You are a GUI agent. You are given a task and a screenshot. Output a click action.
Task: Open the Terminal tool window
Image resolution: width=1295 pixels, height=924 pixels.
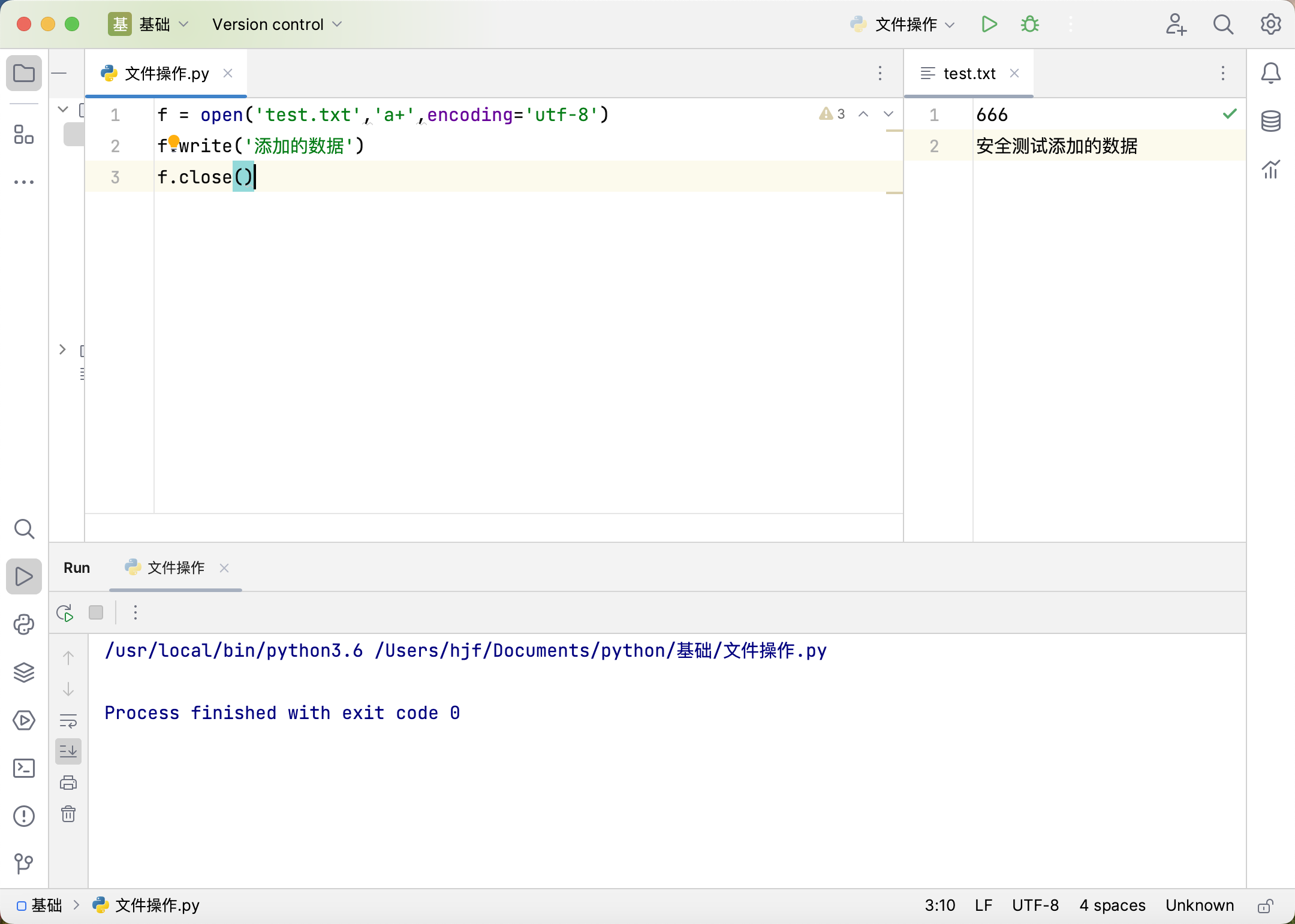click(x=24, y=768)
